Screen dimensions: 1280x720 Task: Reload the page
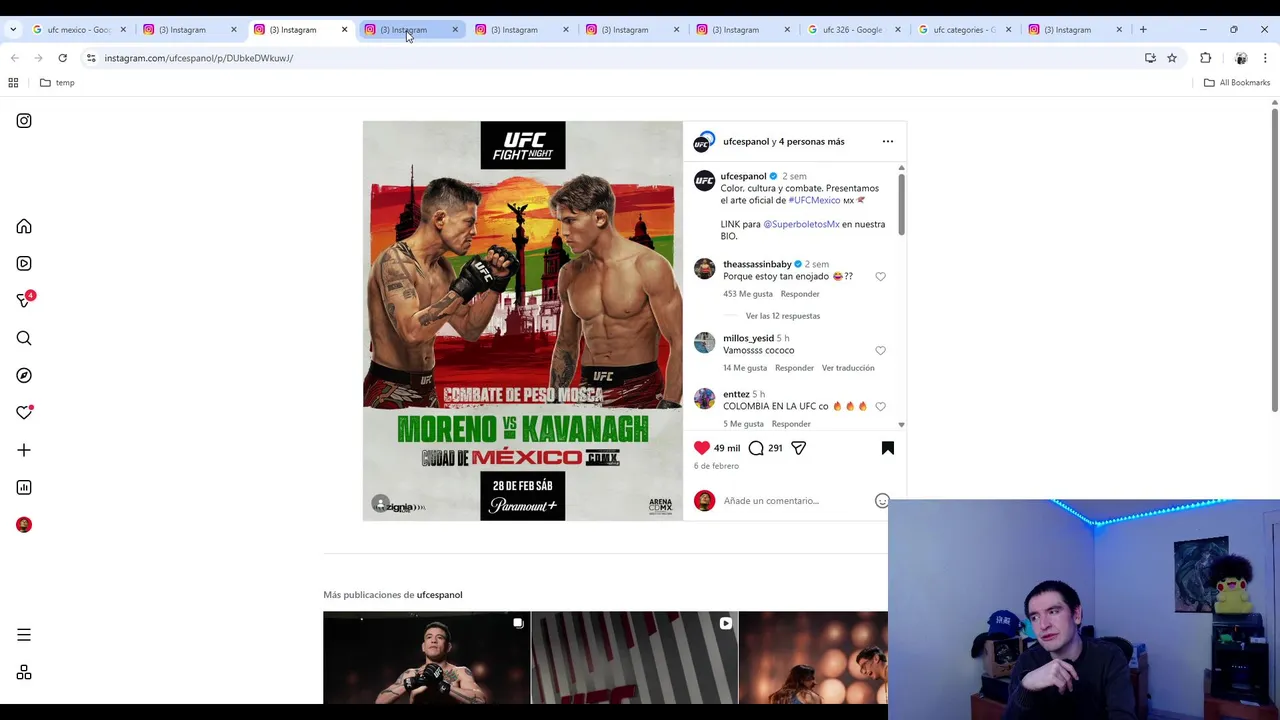click(x=62, y=58)
